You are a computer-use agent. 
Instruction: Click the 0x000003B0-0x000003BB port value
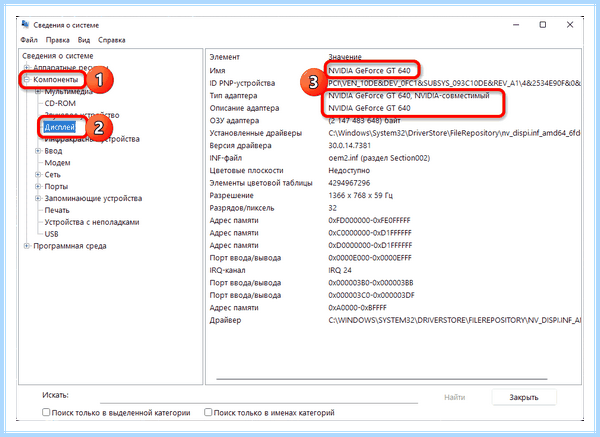tap(371, 283)
